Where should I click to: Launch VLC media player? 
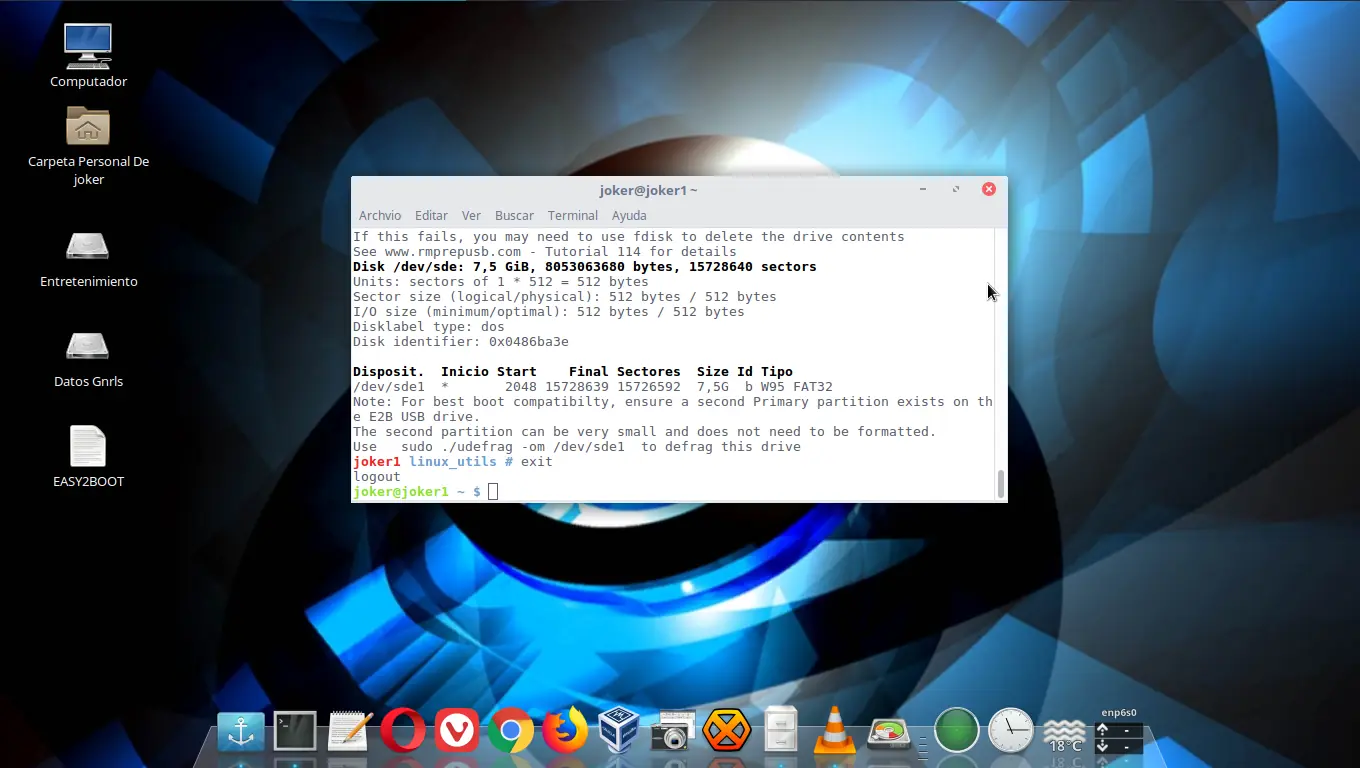coord(834,732)
